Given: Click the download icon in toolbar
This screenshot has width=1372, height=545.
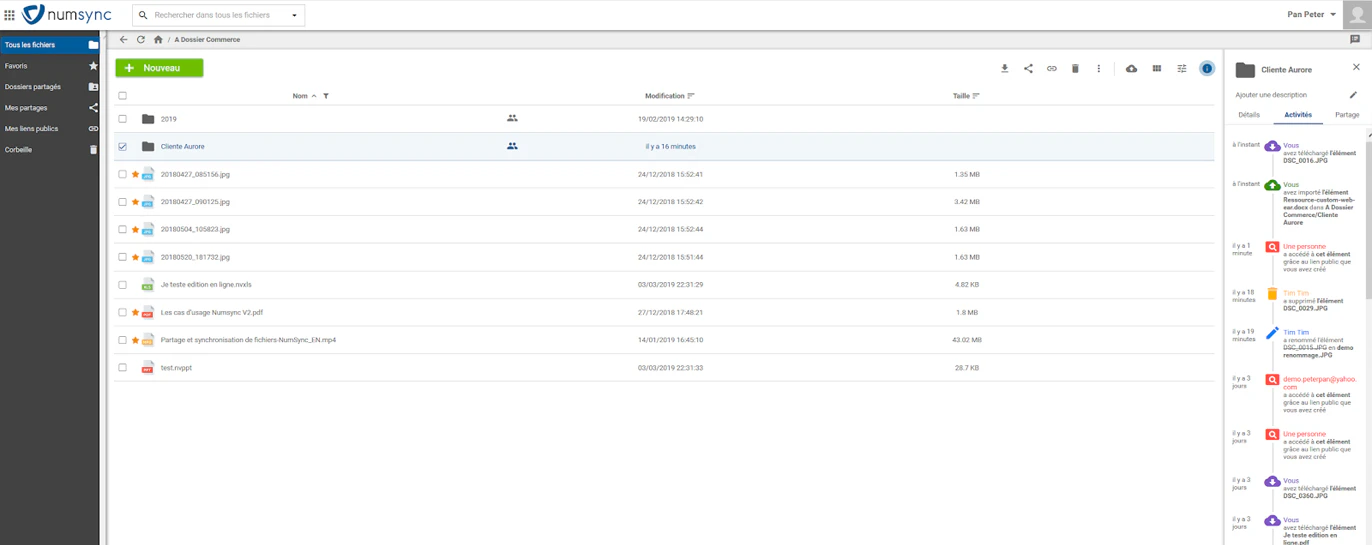Looking at the screenshot, I should coord(1004,69).
